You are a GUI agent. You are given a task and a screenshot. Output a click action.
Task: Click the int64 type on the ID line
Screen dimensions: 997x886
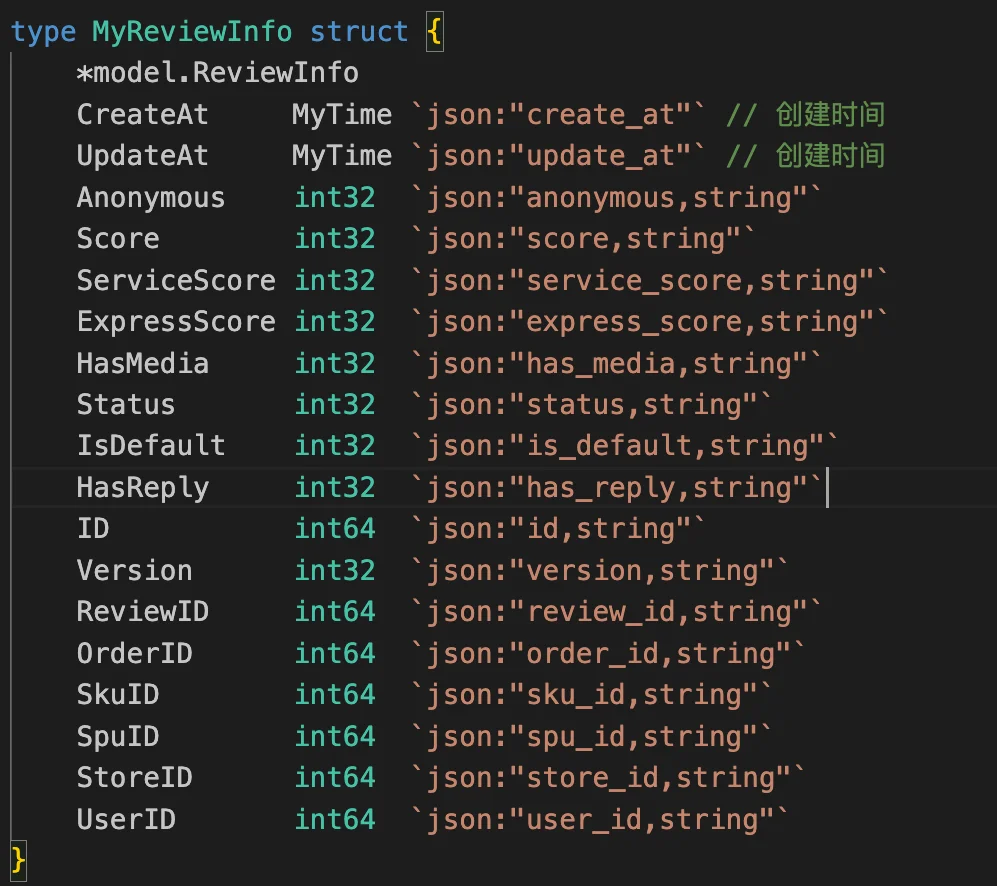pos(335,529)
